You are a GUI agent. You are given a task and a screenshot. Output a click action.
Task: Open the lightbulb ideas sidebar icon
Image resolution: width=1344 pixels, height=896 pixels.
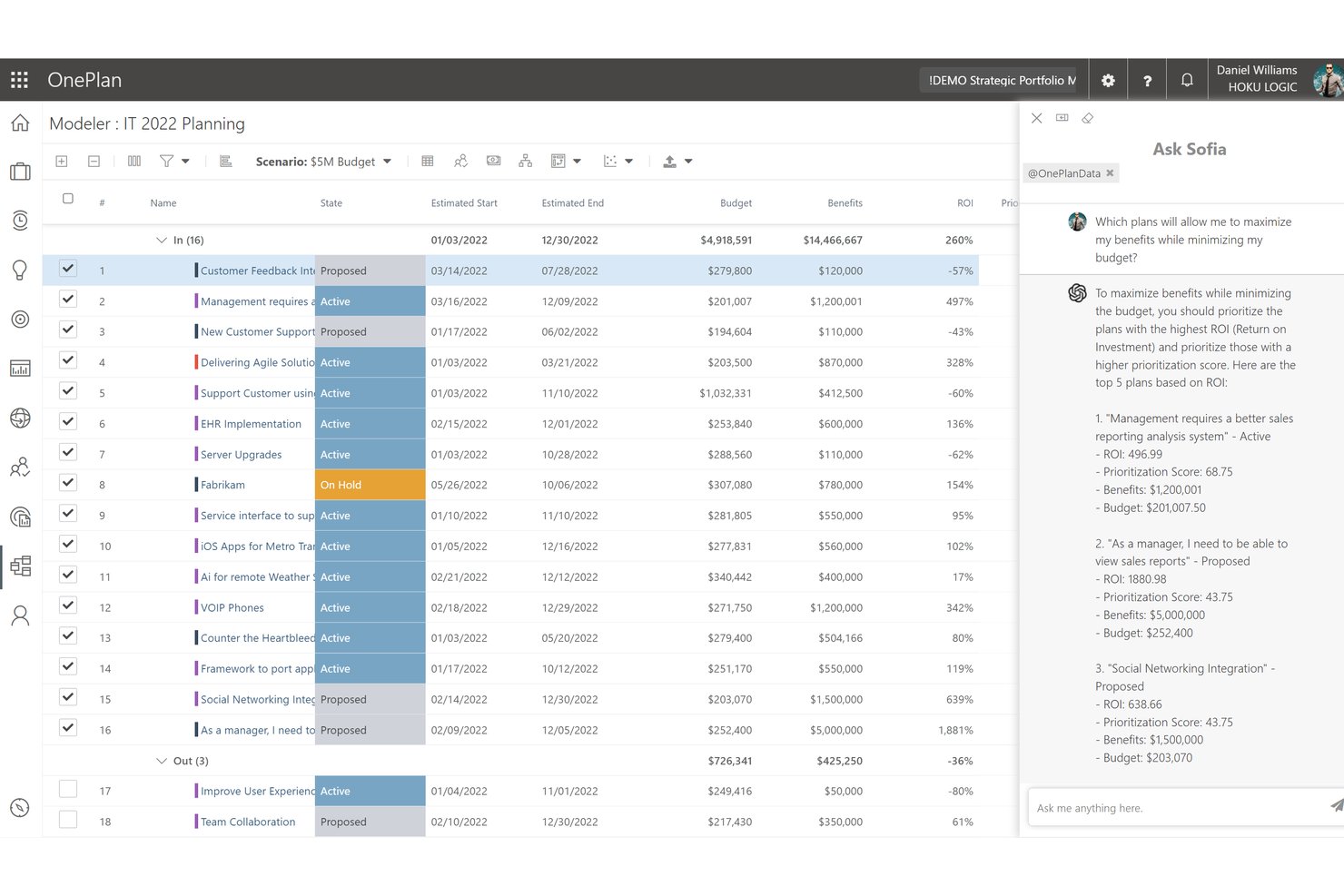pyautogui.click(x=20, y=270)
